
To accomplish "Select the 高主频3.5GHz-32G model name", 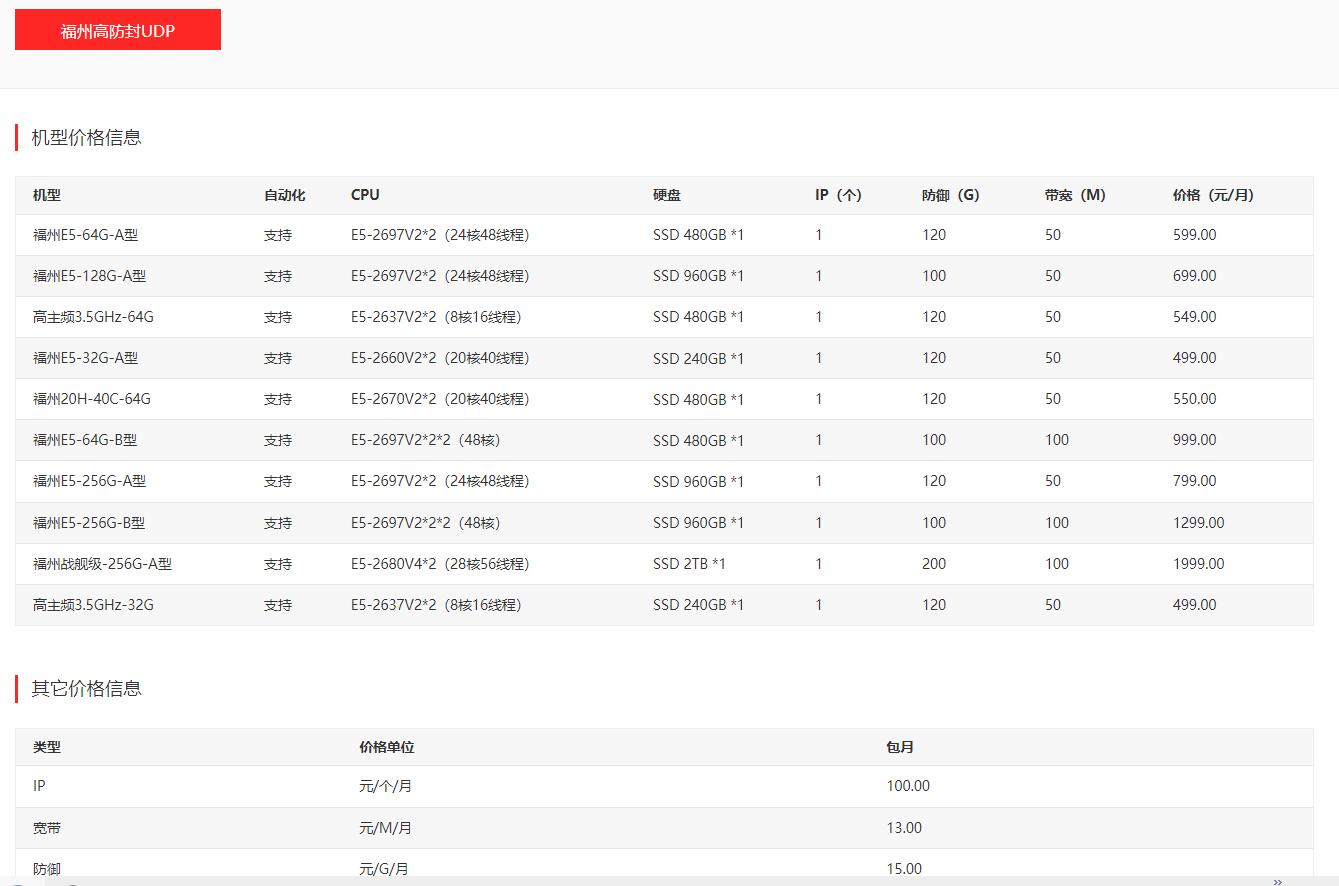I will click(93, 605).
